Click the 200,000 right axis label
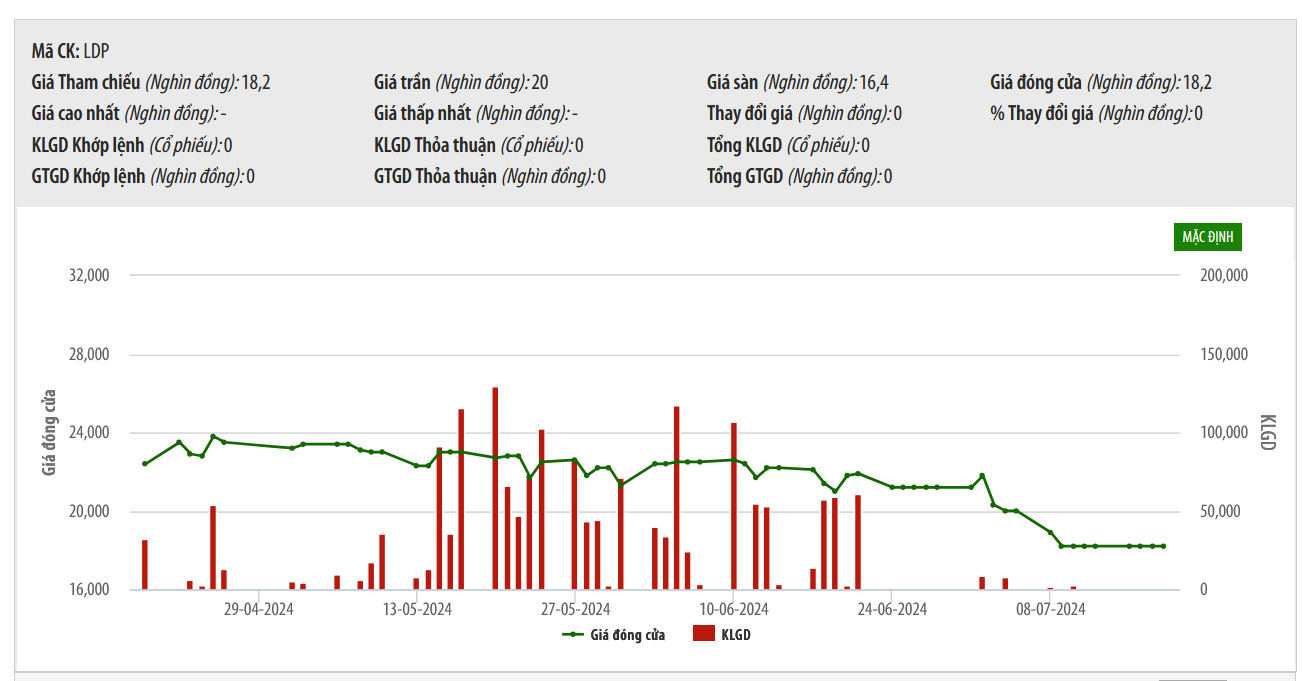 click(x=1223, y=276)
